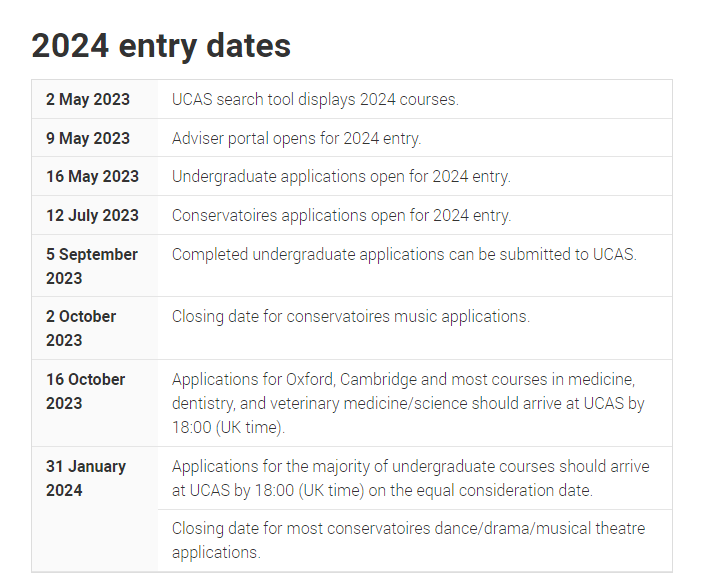
Task: Click the Oxford, Cambridge and medicine deadline text
Action: [x=403, y=379]
